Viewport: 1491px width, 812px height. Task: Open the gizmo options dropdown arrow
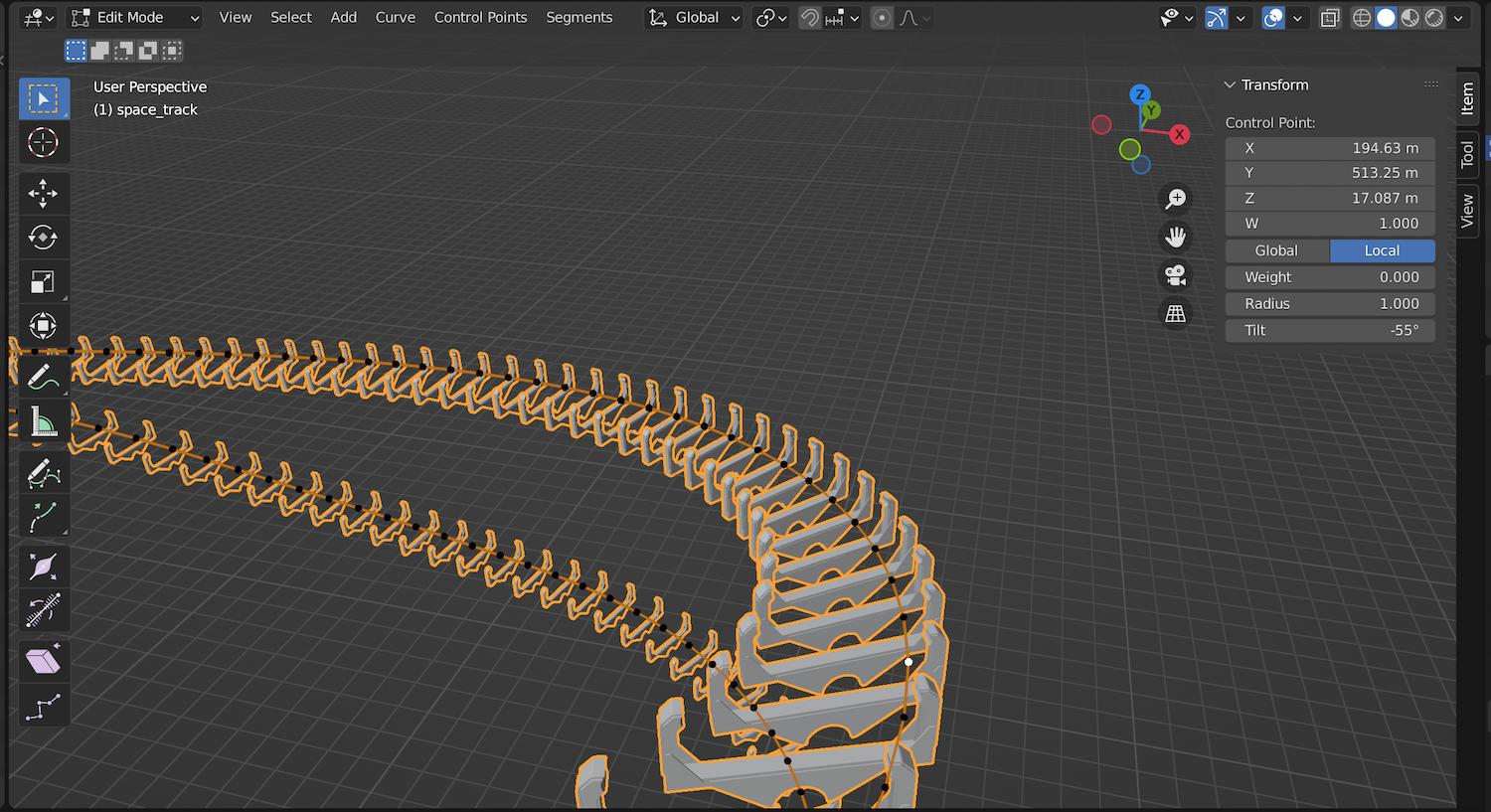coord(1240,18)
